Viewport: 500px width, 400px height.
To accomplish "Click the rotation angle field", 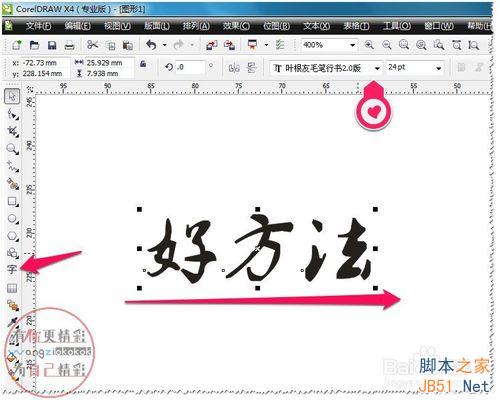I will [x=190, y=67].
